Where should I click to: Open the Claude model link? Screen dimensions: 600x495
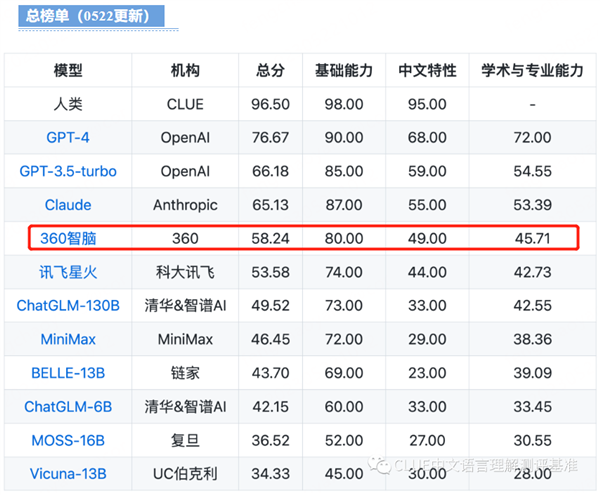[x=68, y=205]
